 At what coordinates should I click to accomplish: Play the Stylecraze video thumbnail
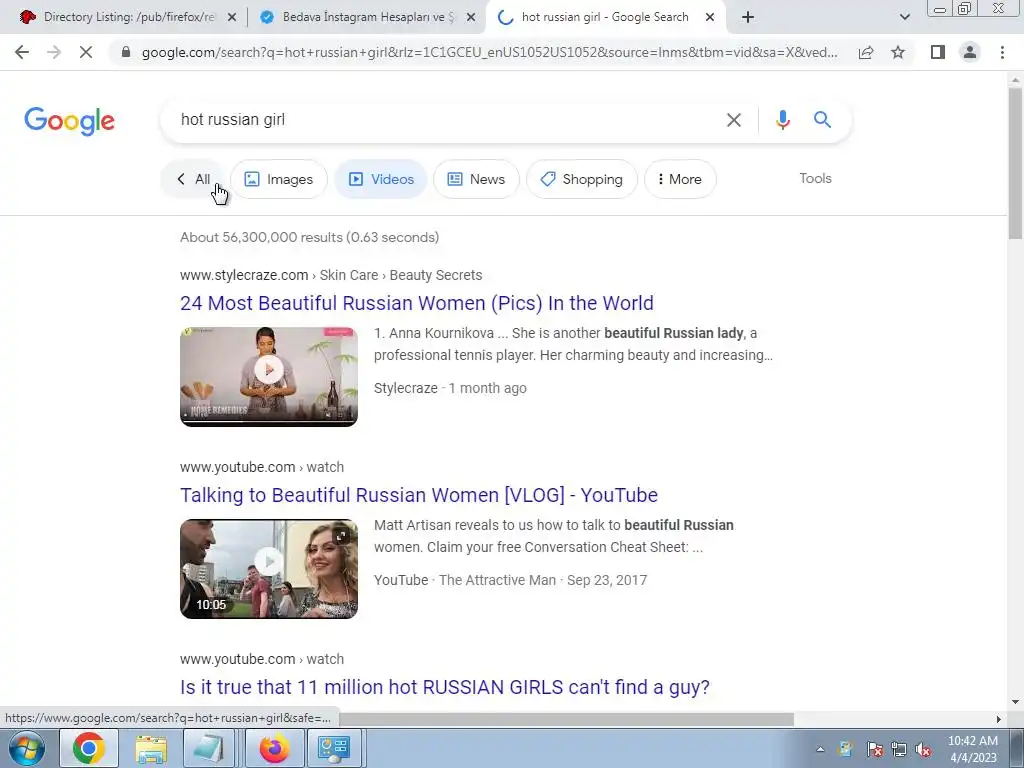click(x=269, y=377)
